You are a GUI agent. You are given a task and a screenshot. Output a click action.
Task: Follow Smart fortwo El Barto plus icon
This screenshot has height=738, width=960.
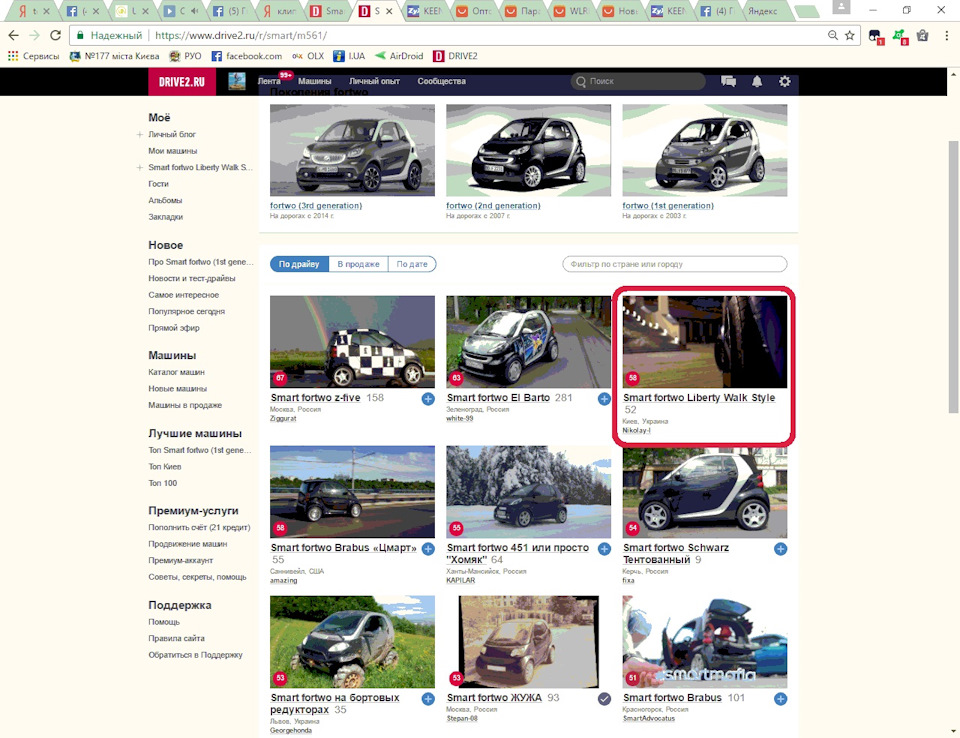click(x=604, y=399)
